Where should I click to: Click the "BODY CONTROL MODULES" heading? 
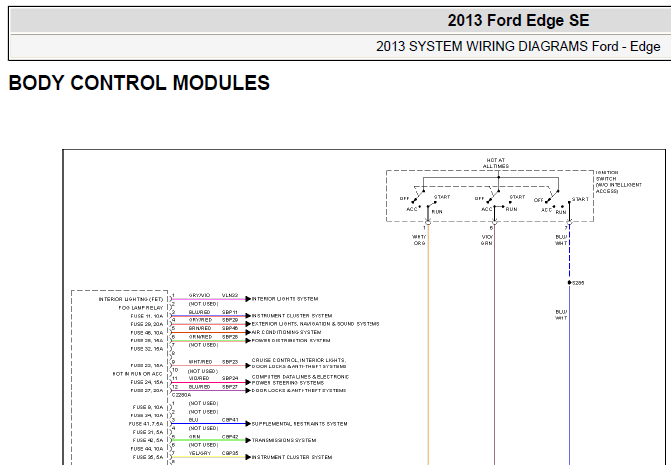pos(139,83)
